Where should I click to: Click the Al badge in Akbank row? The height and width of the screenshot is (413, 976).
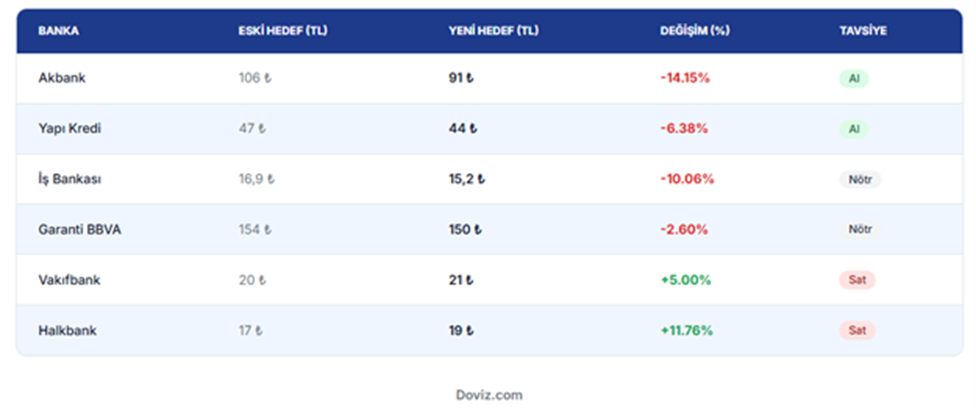click(x=854, y=78)
